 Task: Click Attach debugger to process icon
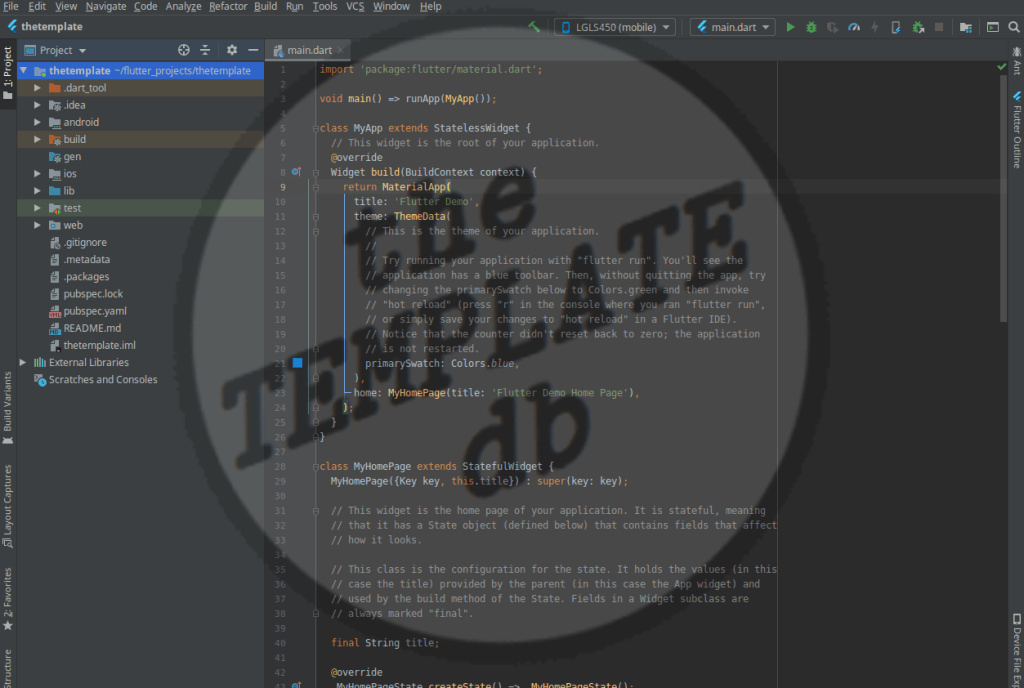pyautogui.click(x=917, y=27)
